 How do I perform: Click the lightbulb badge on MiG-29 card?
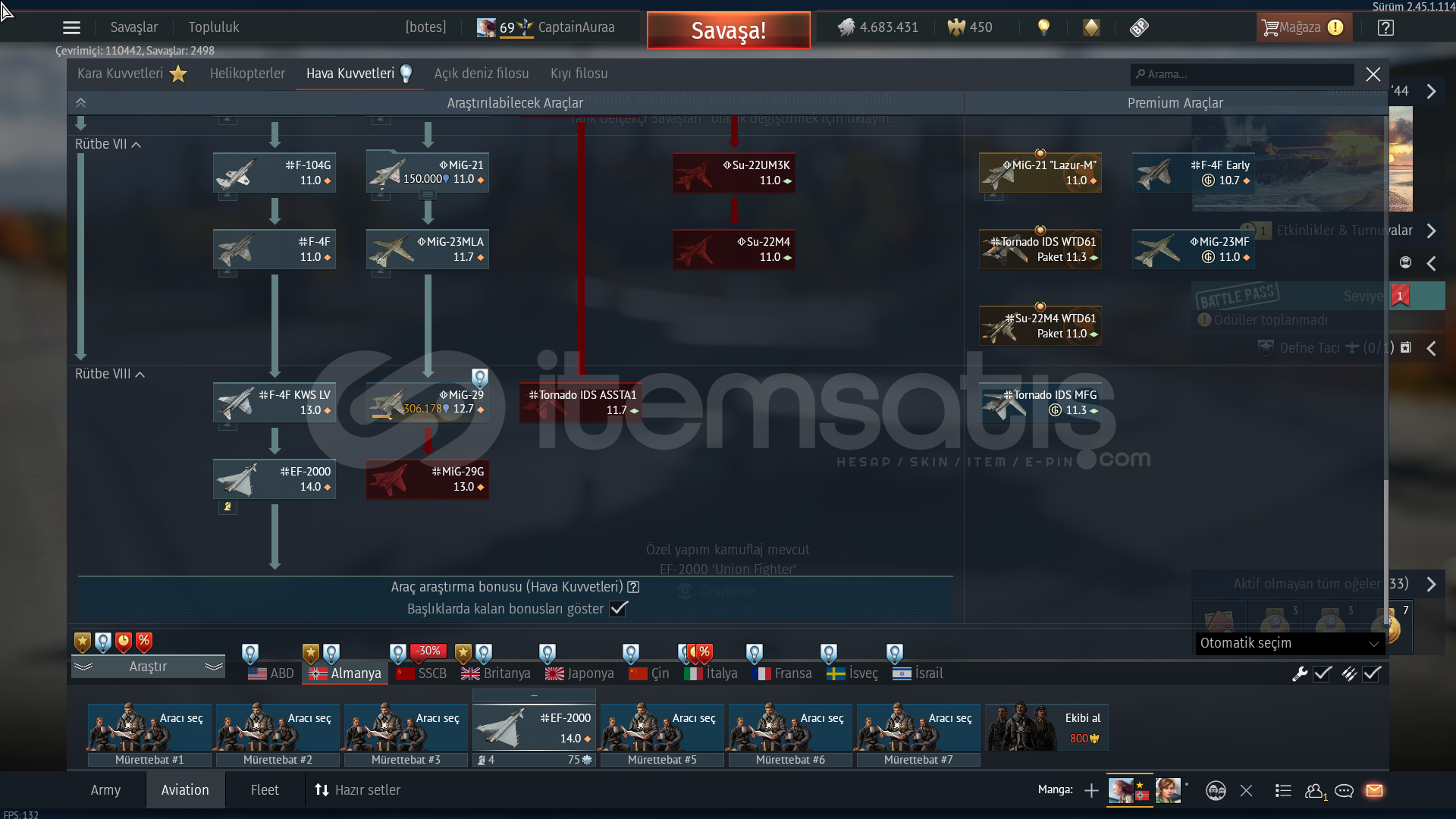[x=479, y=378]
